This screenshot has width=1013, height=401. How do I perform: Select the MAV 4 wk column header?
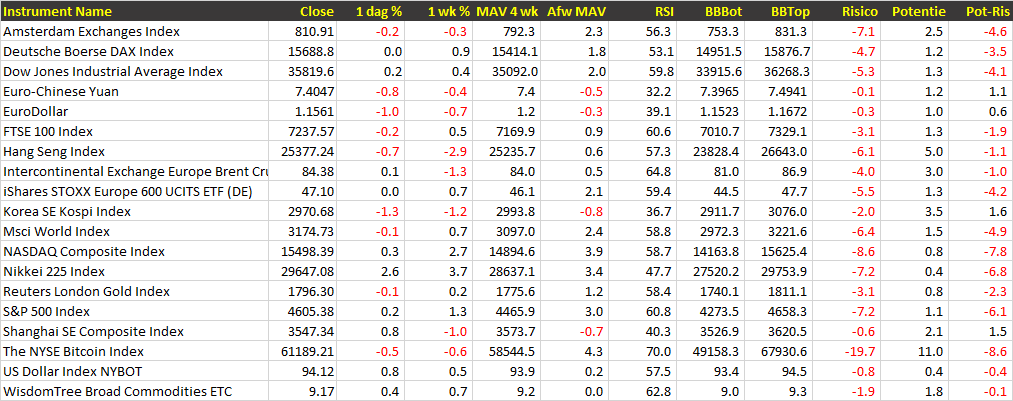click(509, 12)
